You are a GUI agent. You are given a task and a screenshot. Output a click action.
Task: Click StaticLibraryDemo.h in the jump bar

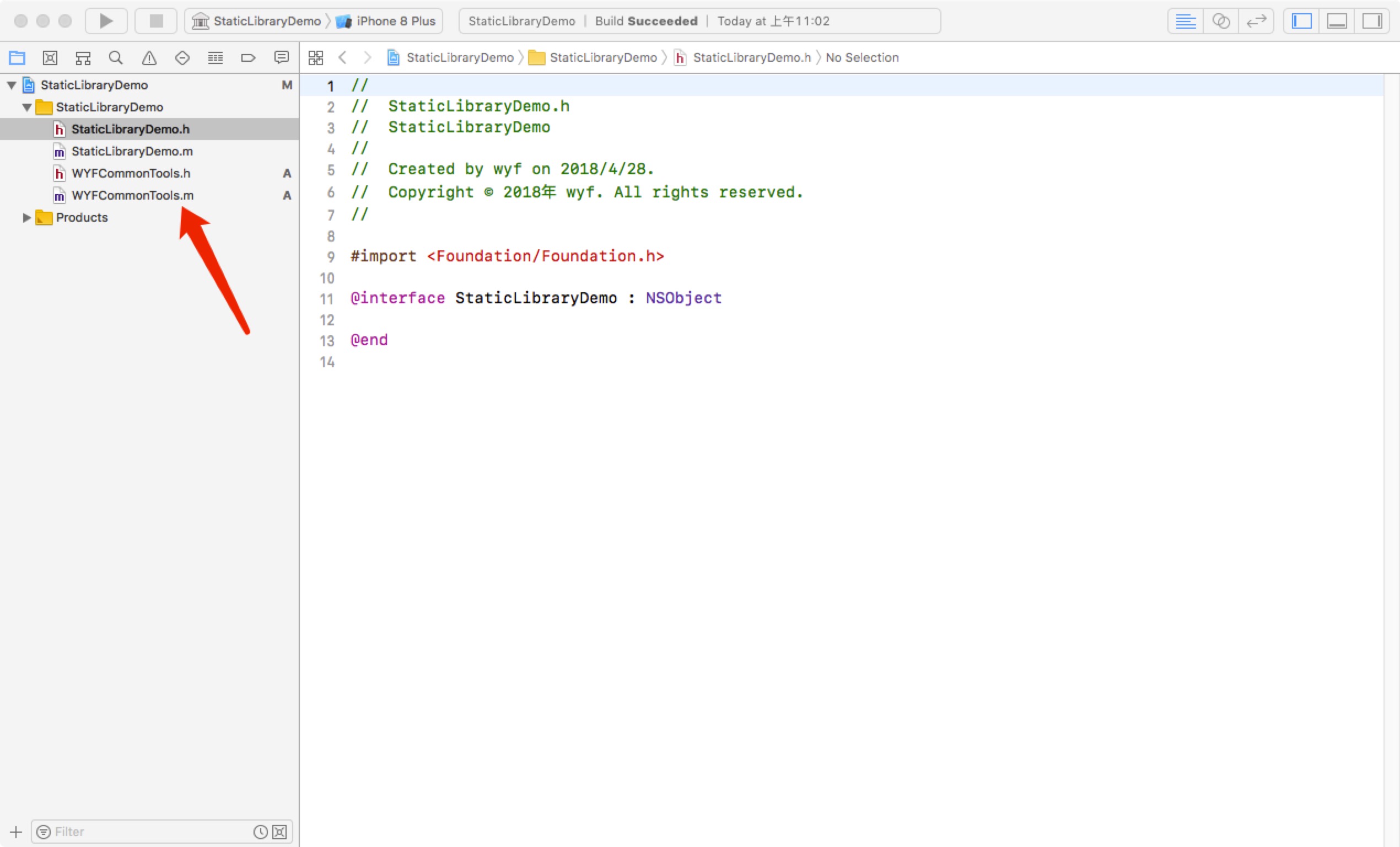pyautogui.click(x=751, y=57)
